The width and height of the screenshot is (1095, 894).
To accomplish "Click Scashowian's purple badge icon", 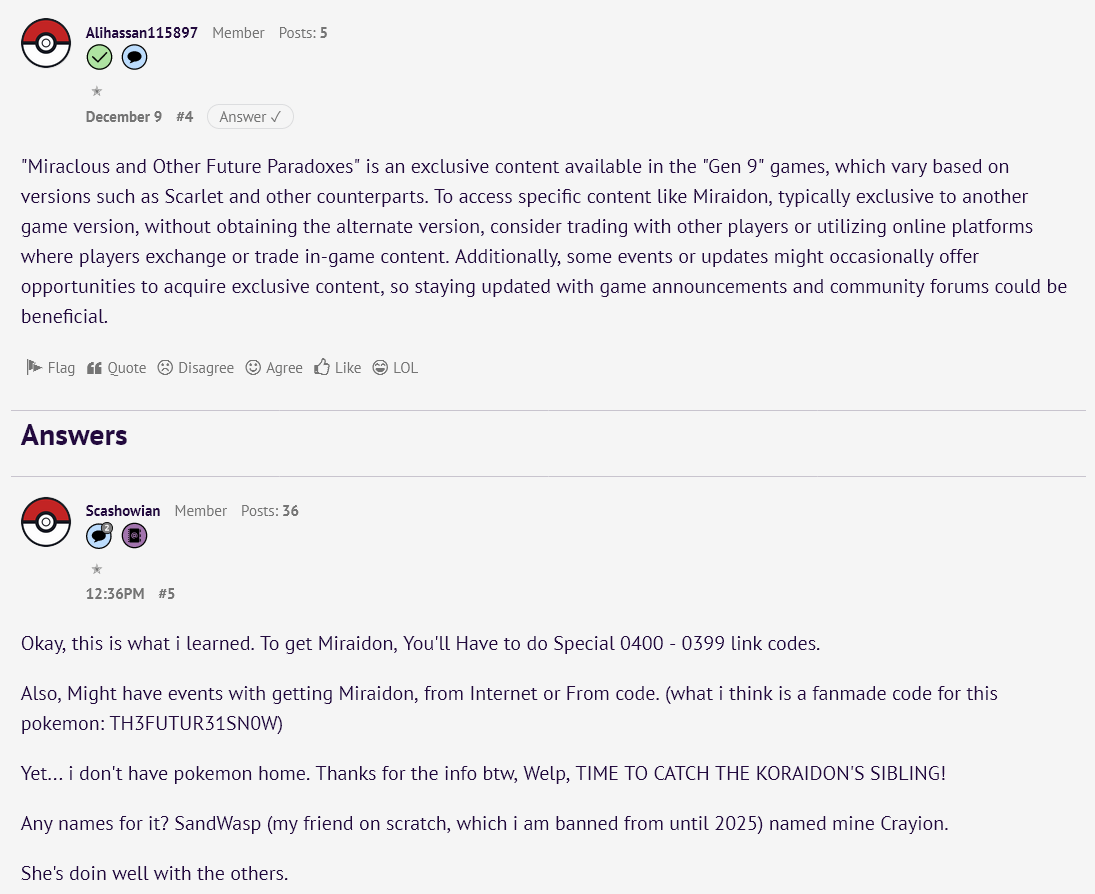I will [x=134, y=536].
